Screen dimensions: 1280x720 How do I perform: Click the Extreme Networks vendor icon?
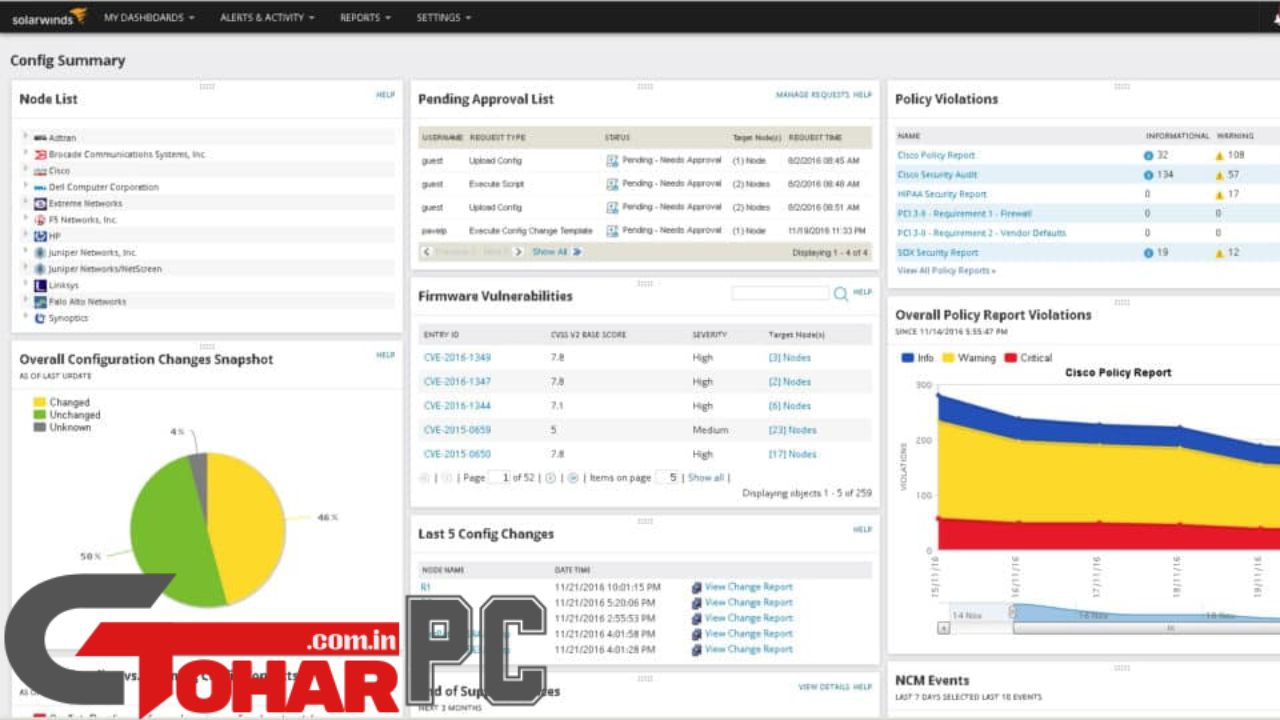[x=40, y=203]
